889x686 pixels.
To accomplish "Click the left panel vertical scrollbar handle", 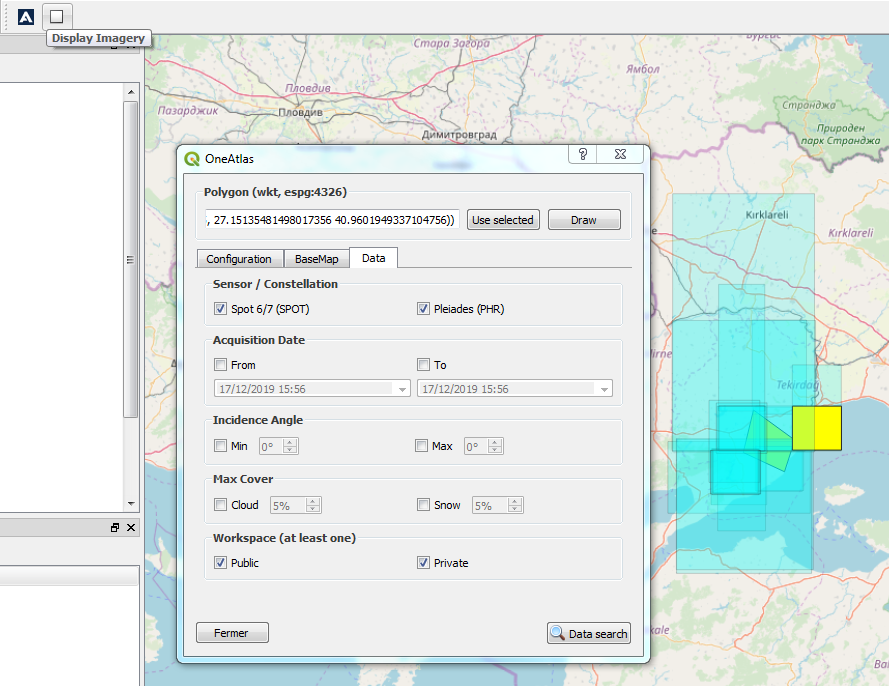I will tap(131, 259).
